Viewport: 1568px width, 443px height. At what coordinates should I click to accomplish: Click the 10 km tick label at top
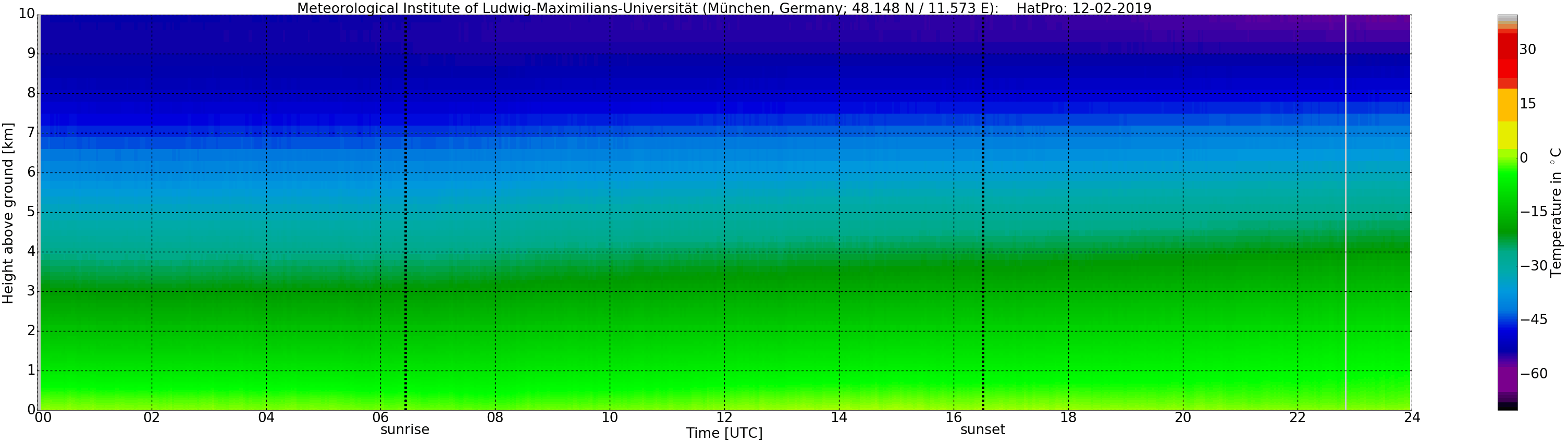[27, 14]
